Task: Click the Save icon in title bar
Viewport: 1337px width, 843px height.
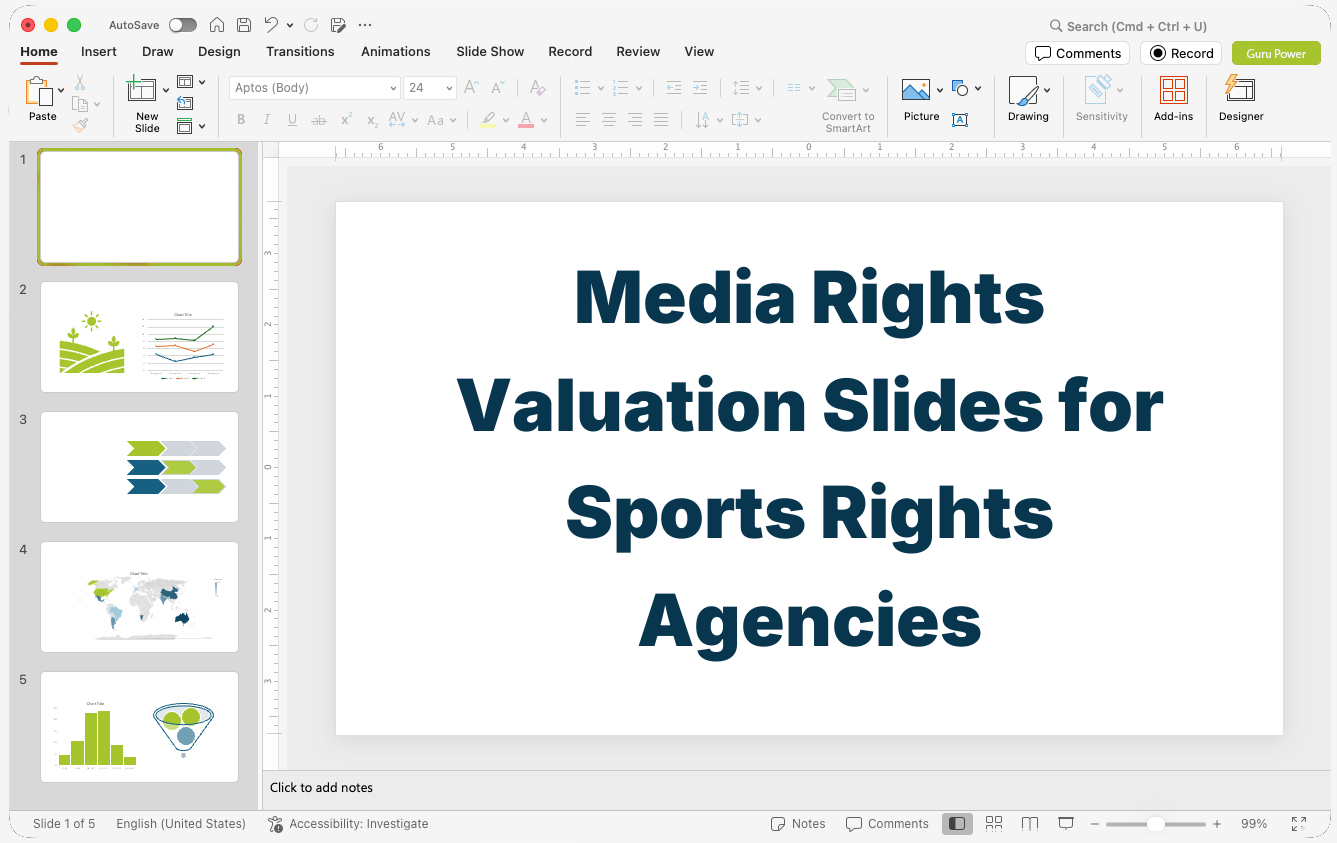Action: [x=244, y=25]
